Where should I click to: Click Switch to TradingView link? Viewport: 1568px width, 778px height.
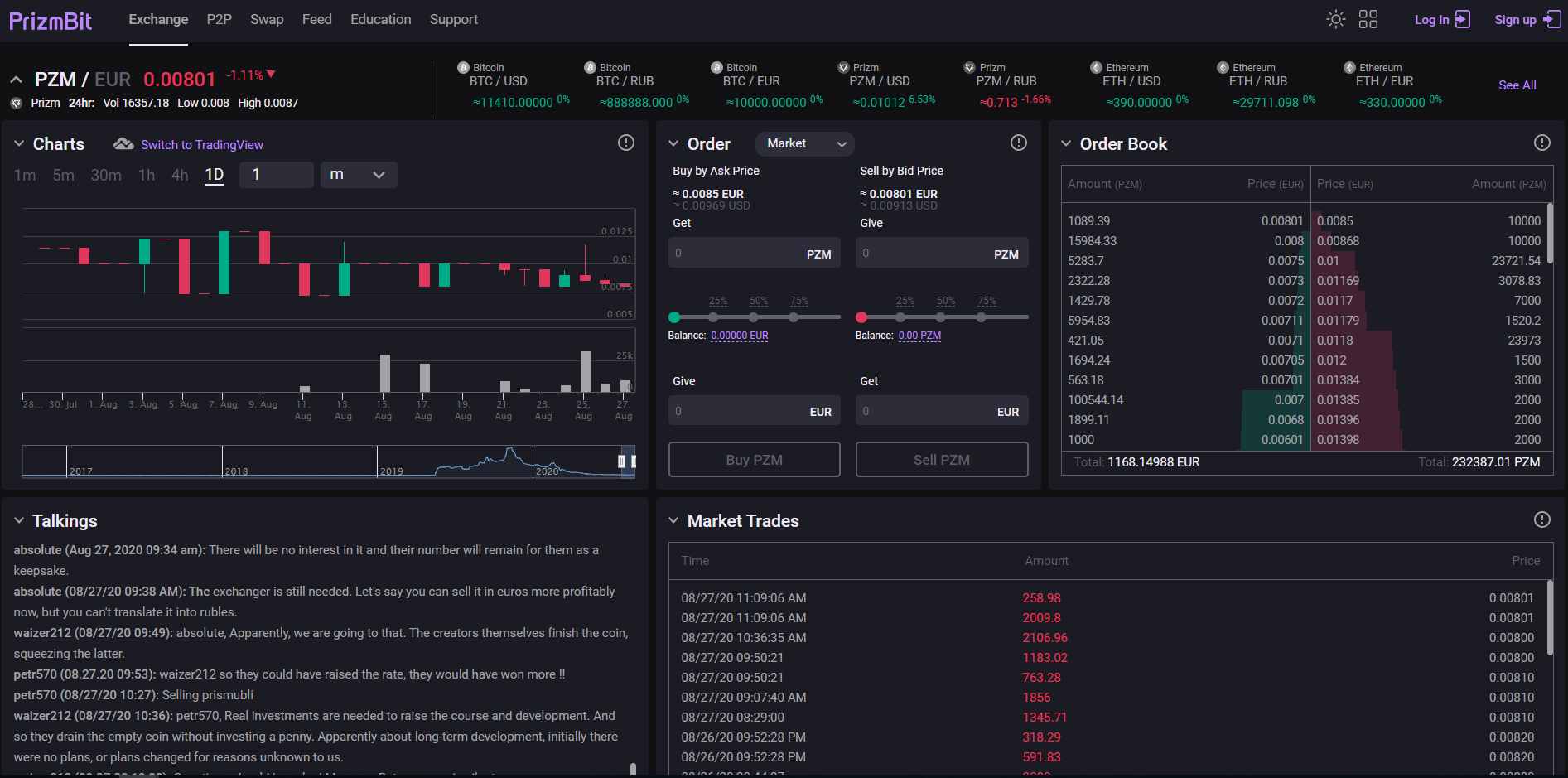coord(202,145)
